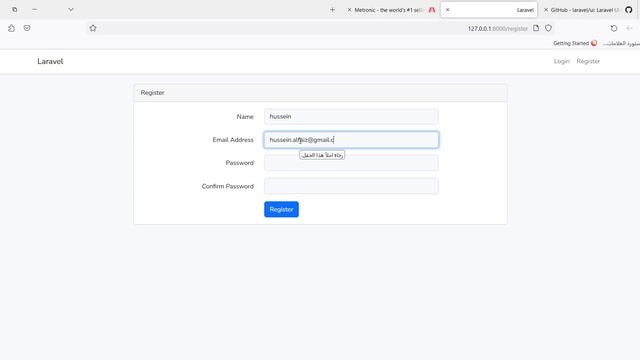Click the Confirm Password label
The image size is (640, 360).
click(x=228, y=186)
